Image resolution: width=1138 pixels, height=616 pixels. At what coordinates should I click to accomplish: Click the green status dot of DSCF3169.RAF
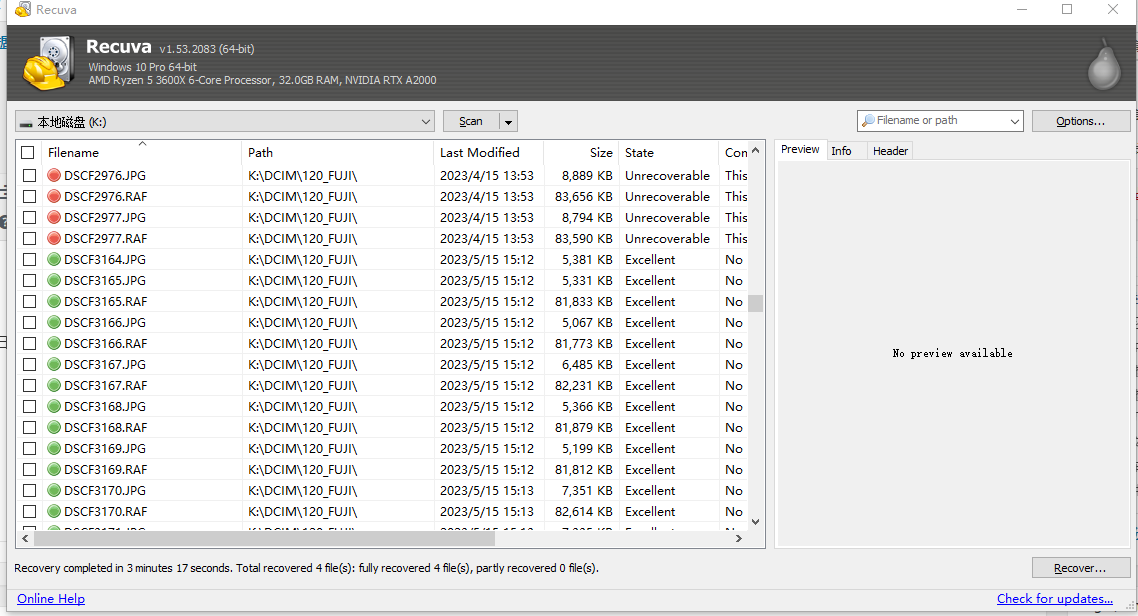click(x=54, y=469)
